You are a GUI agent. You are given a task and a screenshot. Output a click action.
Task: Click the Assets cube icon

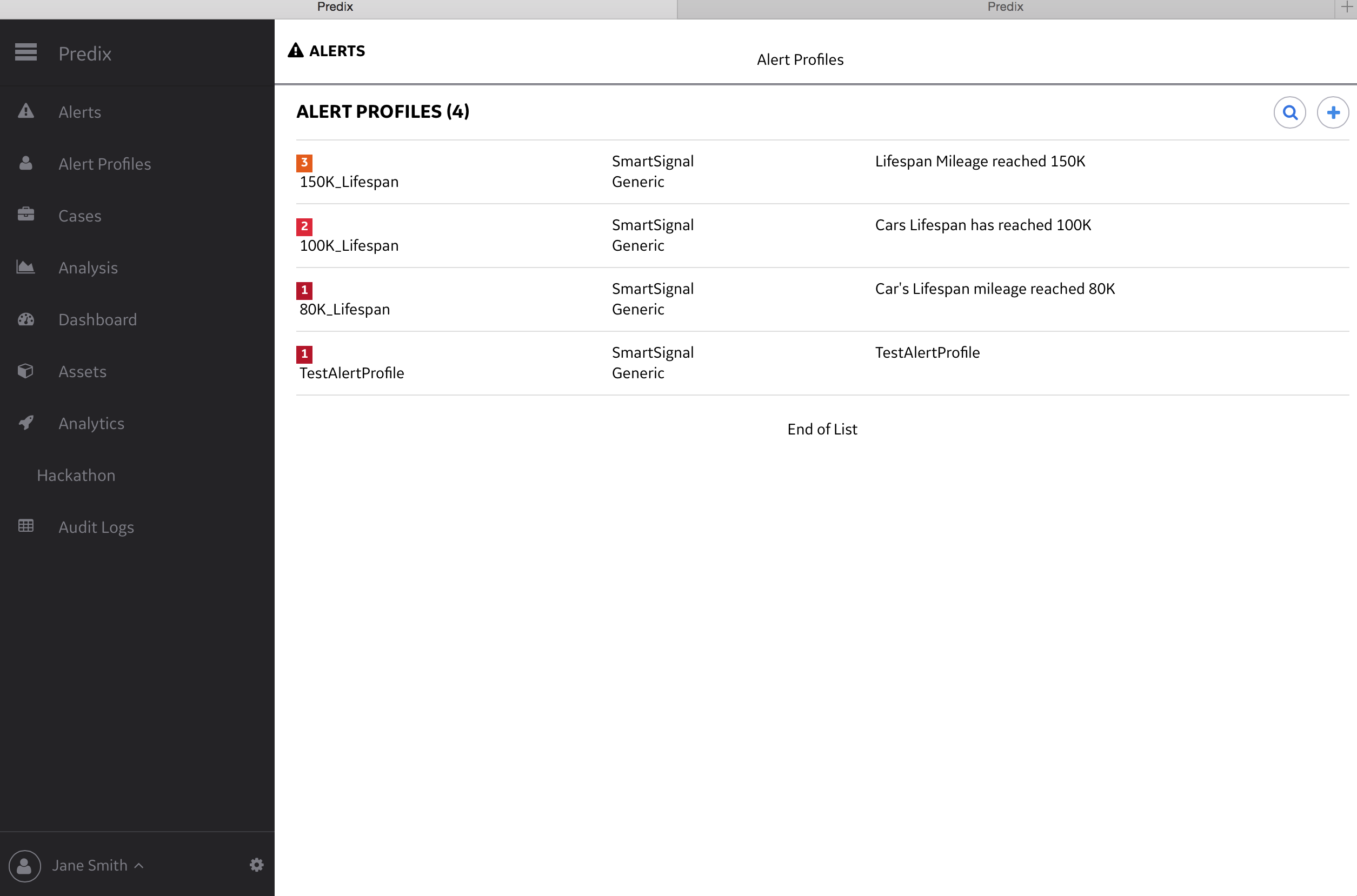26,371
